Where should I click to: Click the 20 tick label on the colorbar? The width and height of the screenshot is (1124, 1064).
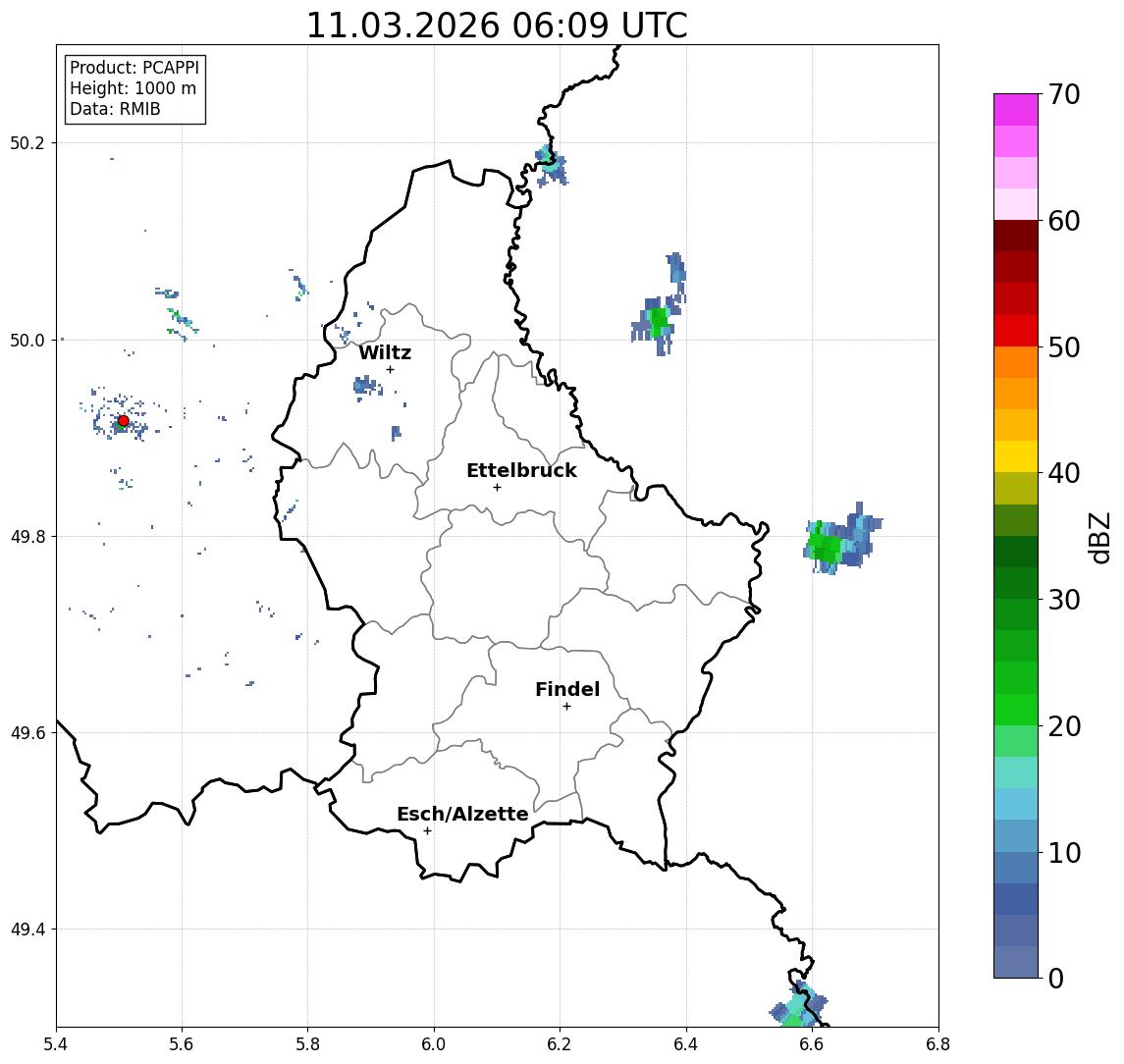pos(1064,725)
